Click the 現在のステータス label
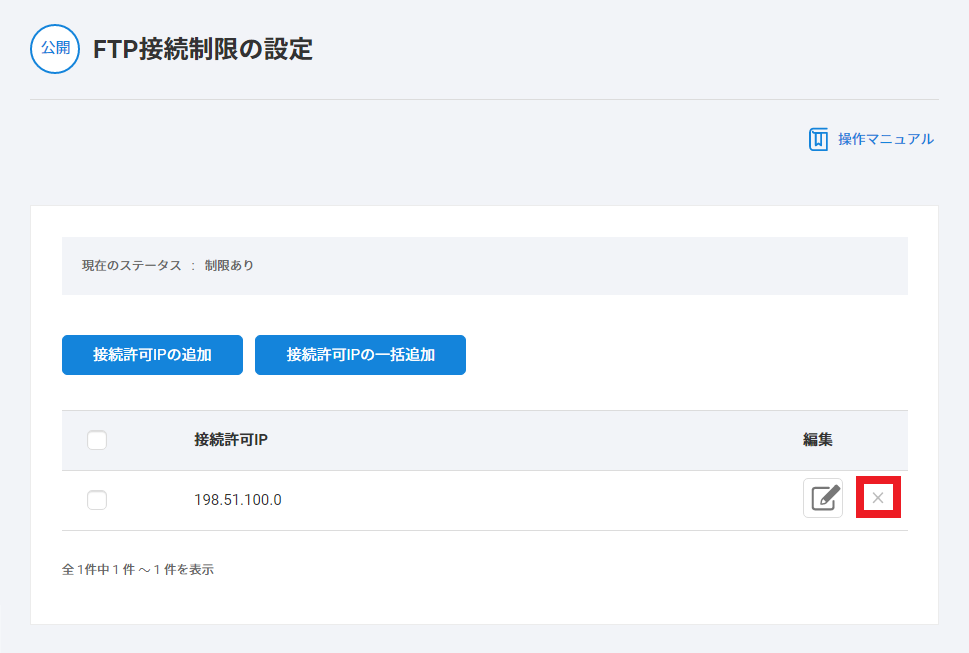The image size is (969, 653). 131,266
